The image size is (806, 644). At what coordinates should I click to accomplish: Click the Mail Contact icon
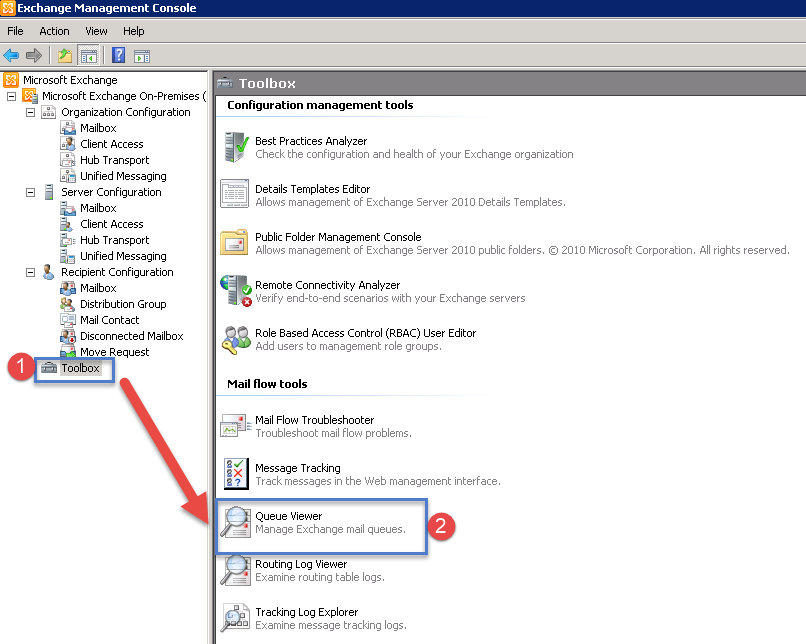click(68, 320)
